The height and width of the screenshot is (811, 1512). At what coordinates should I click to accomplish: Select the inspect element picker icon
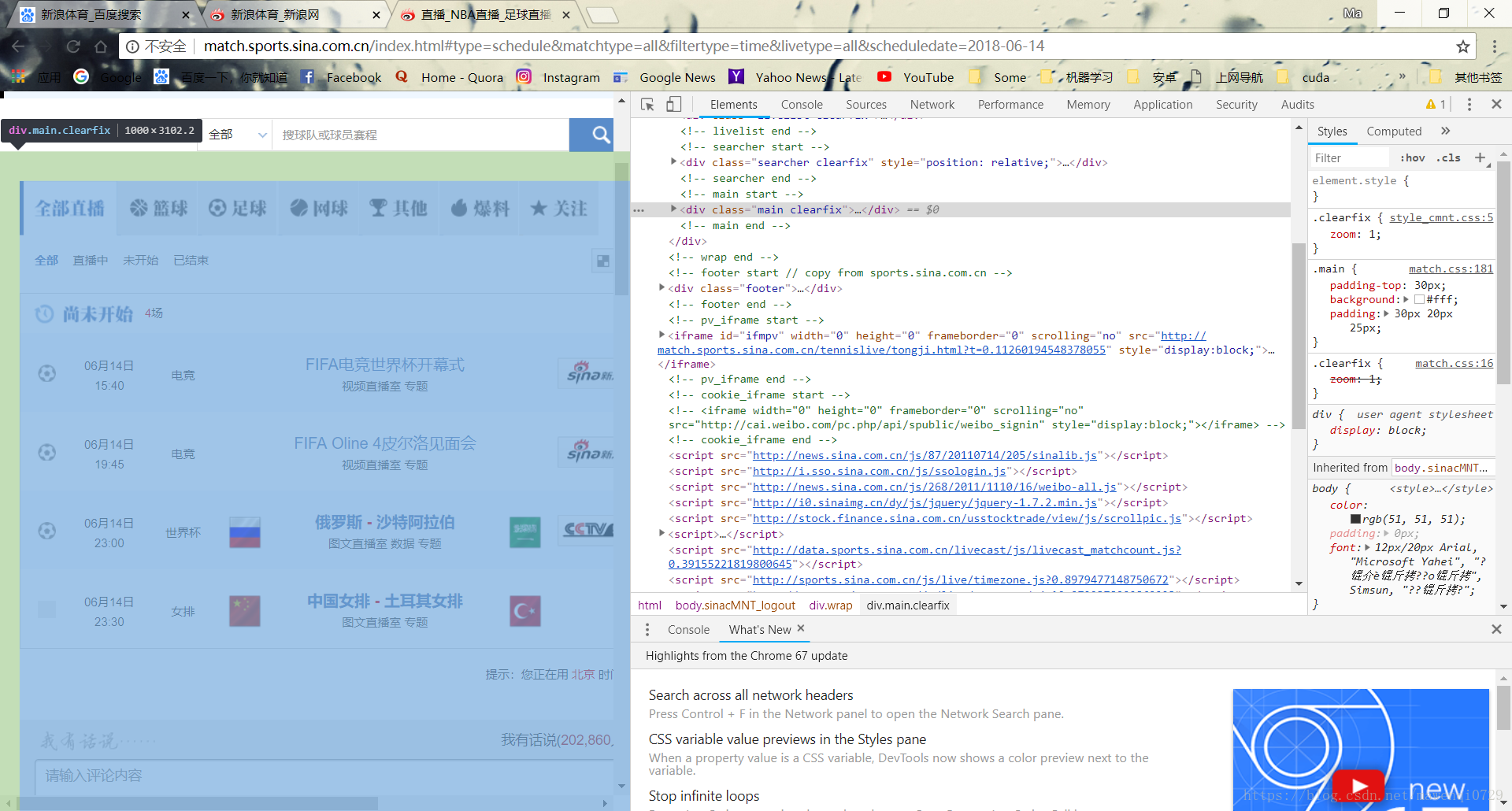coord(647,105)
